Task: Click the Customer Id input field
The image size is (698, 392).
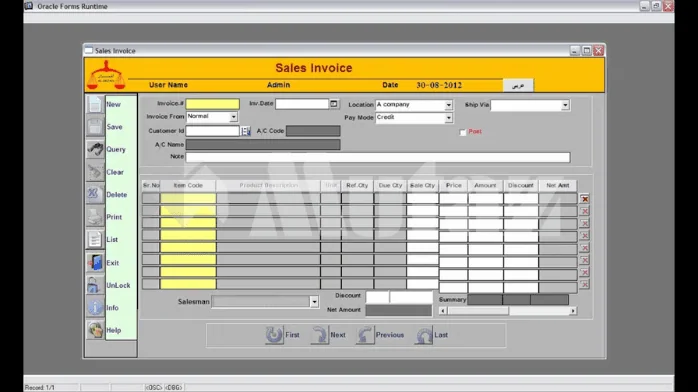Action: coord(212,131)
